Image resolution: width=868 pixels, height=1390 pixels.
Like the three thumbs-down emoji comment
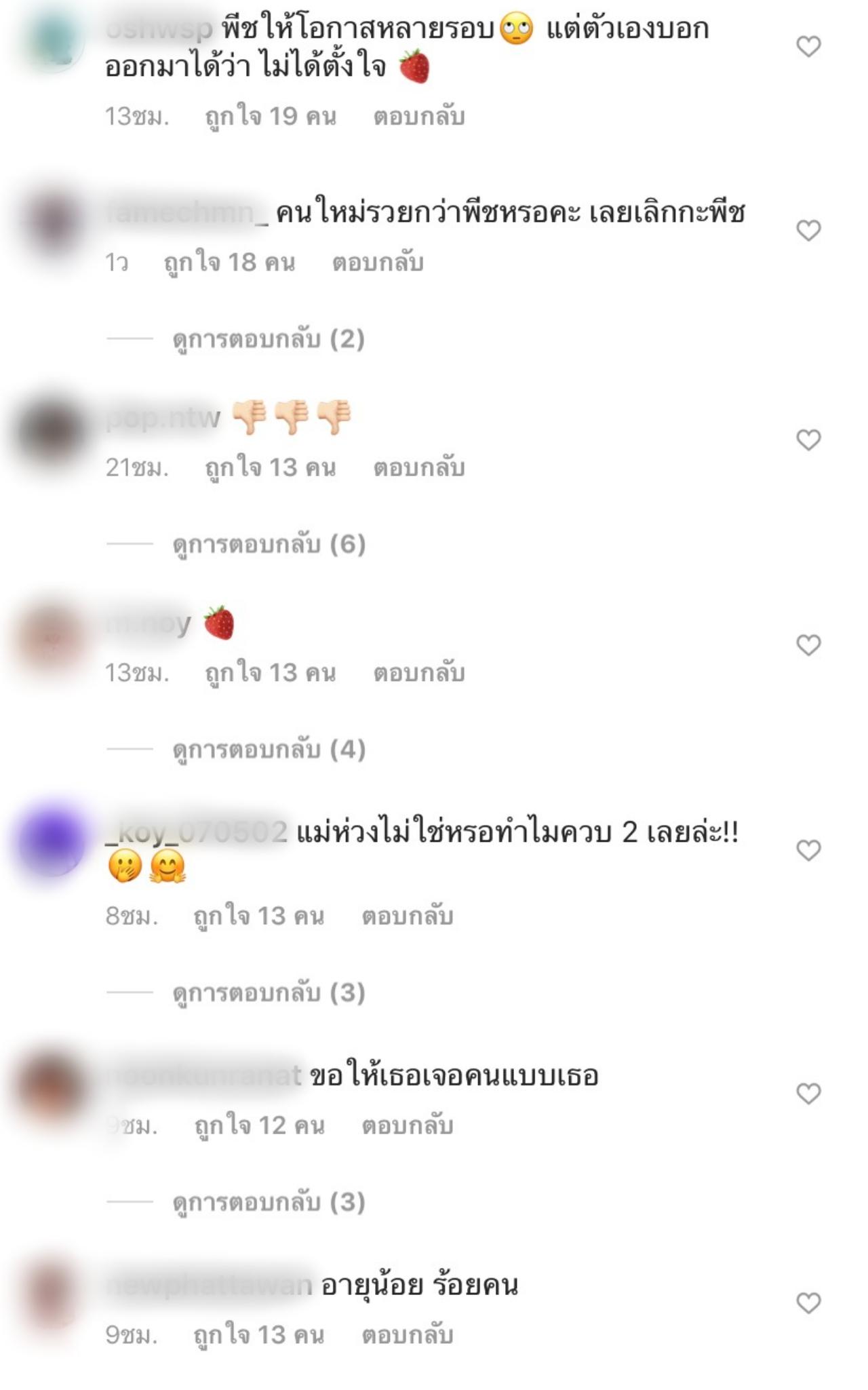click(x=808, y=440)
